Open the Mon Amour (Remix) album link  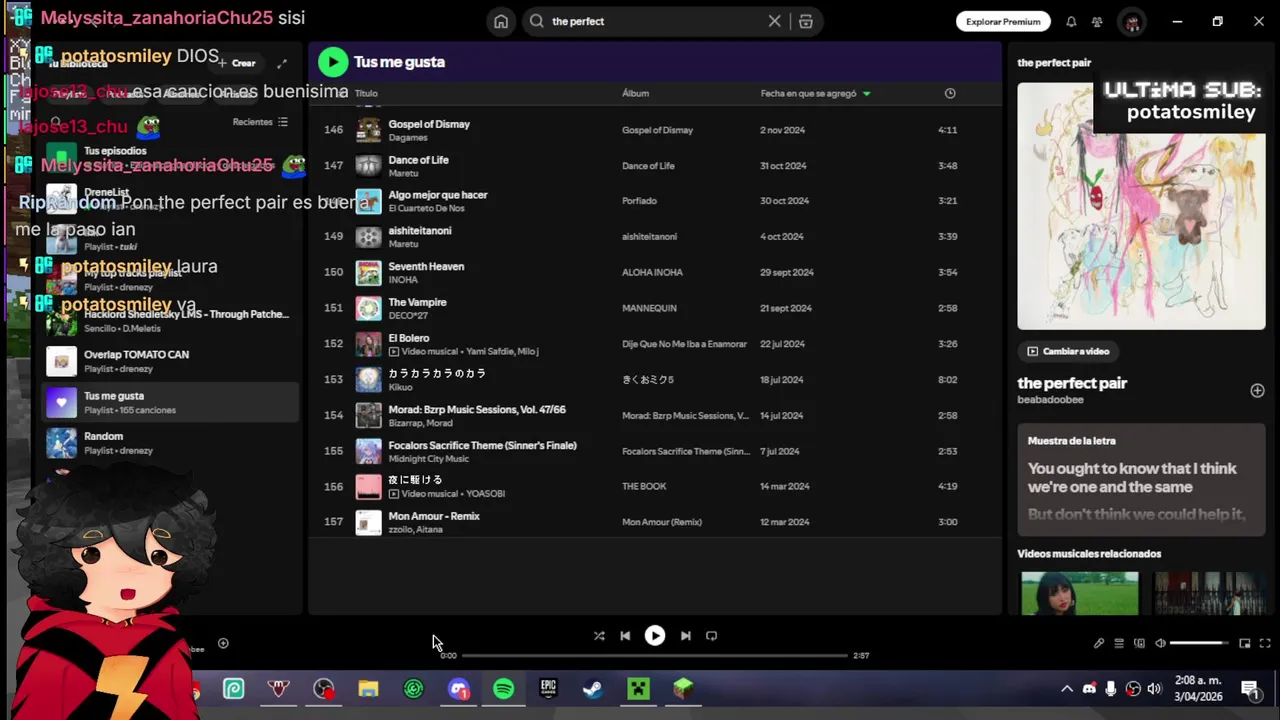(x=662, y=522)
